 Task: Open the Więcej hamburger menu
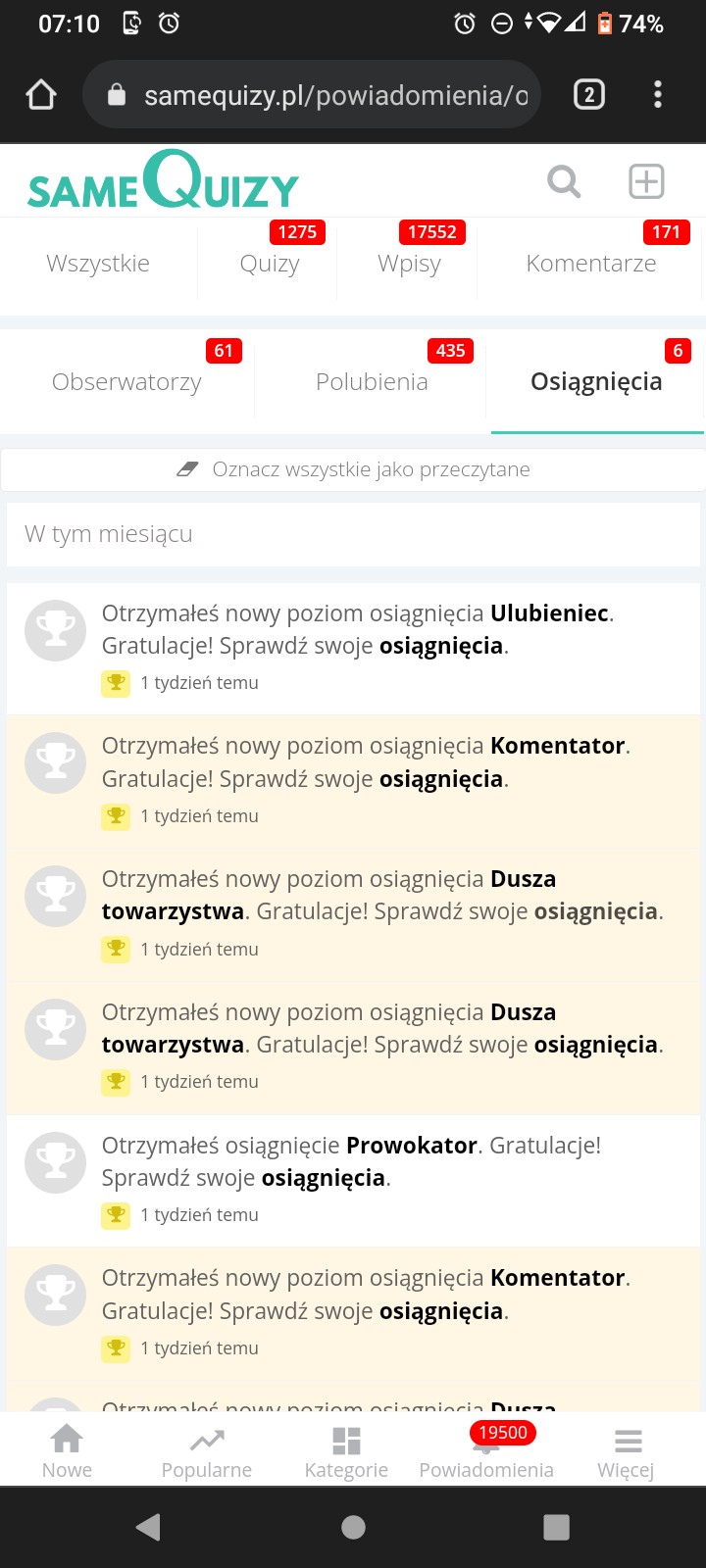pyautogui.click(x=627, y=1450)
